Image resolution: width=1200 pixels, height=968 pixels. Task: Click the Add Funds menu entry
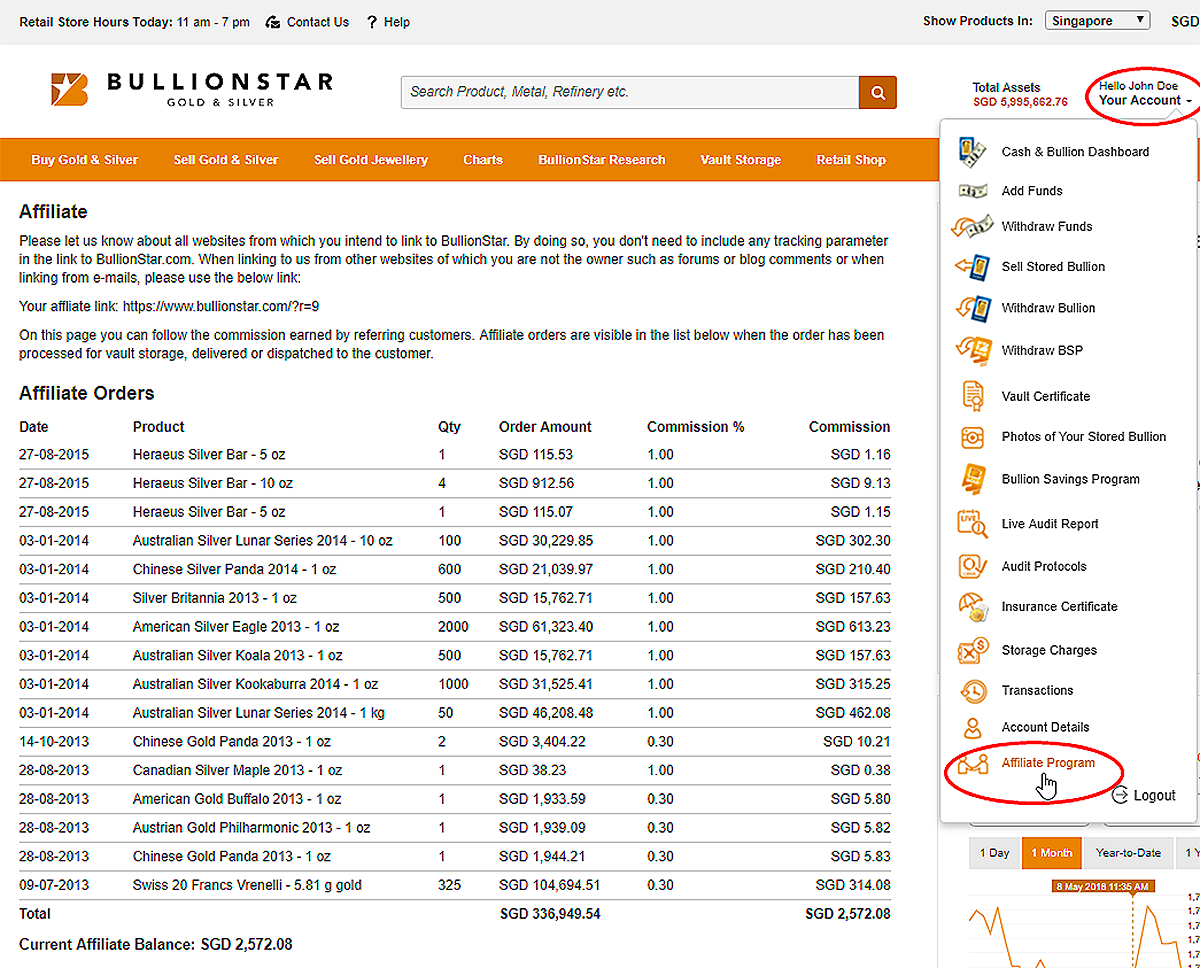(1032, 191)
